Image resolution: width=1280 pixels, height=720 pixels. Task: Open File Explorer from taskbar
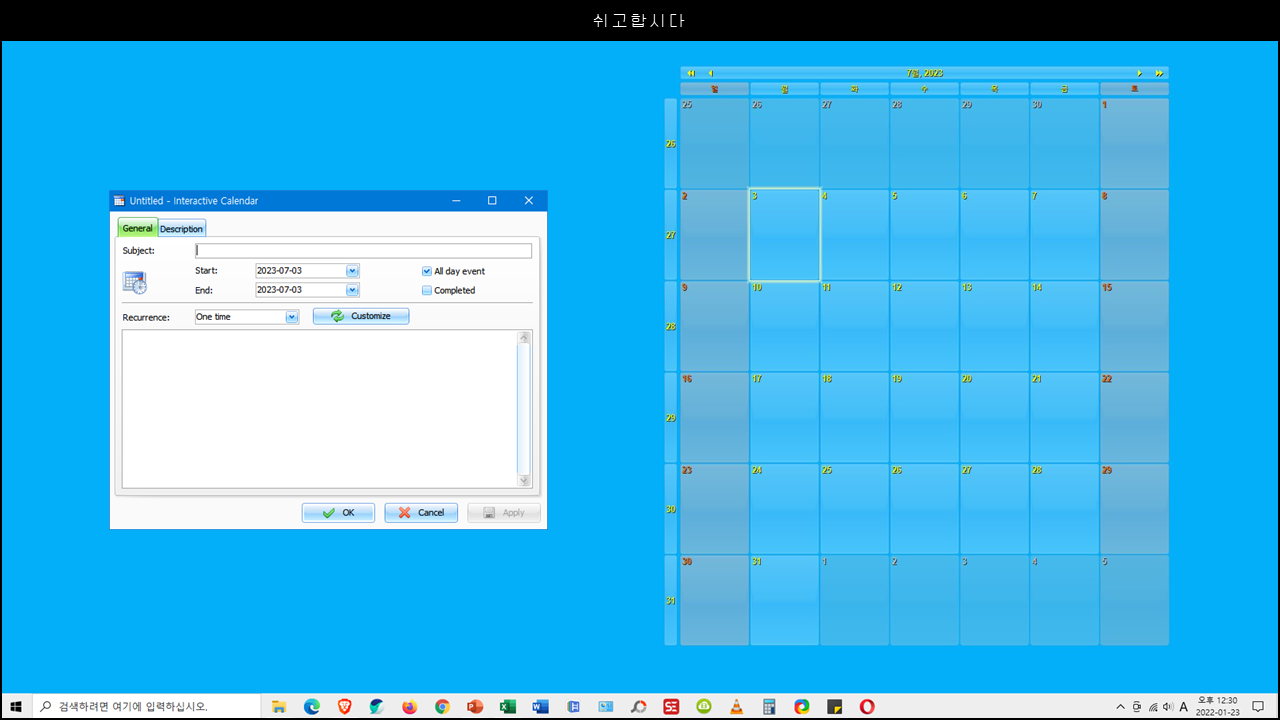click(x=279, y=706)
